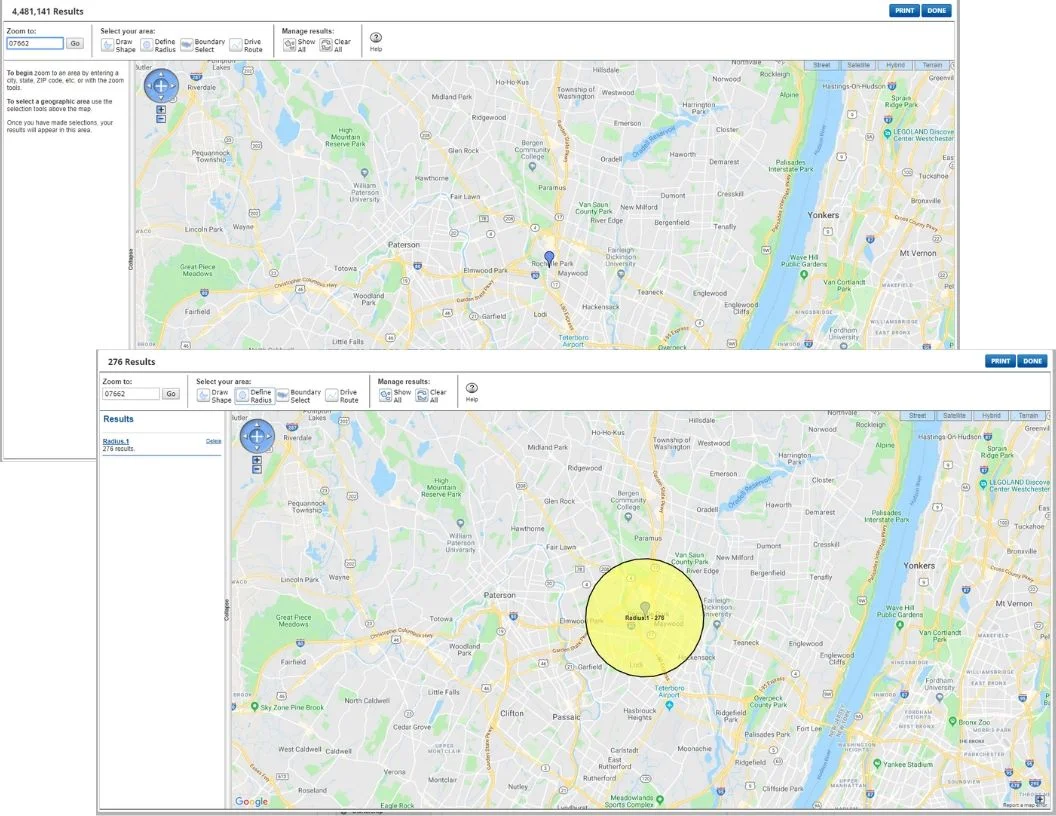Collapse side panel in 4,481,141 Results window
Image resolution: width=1056 pixels, height=816 pixels.
coord(131,259)
